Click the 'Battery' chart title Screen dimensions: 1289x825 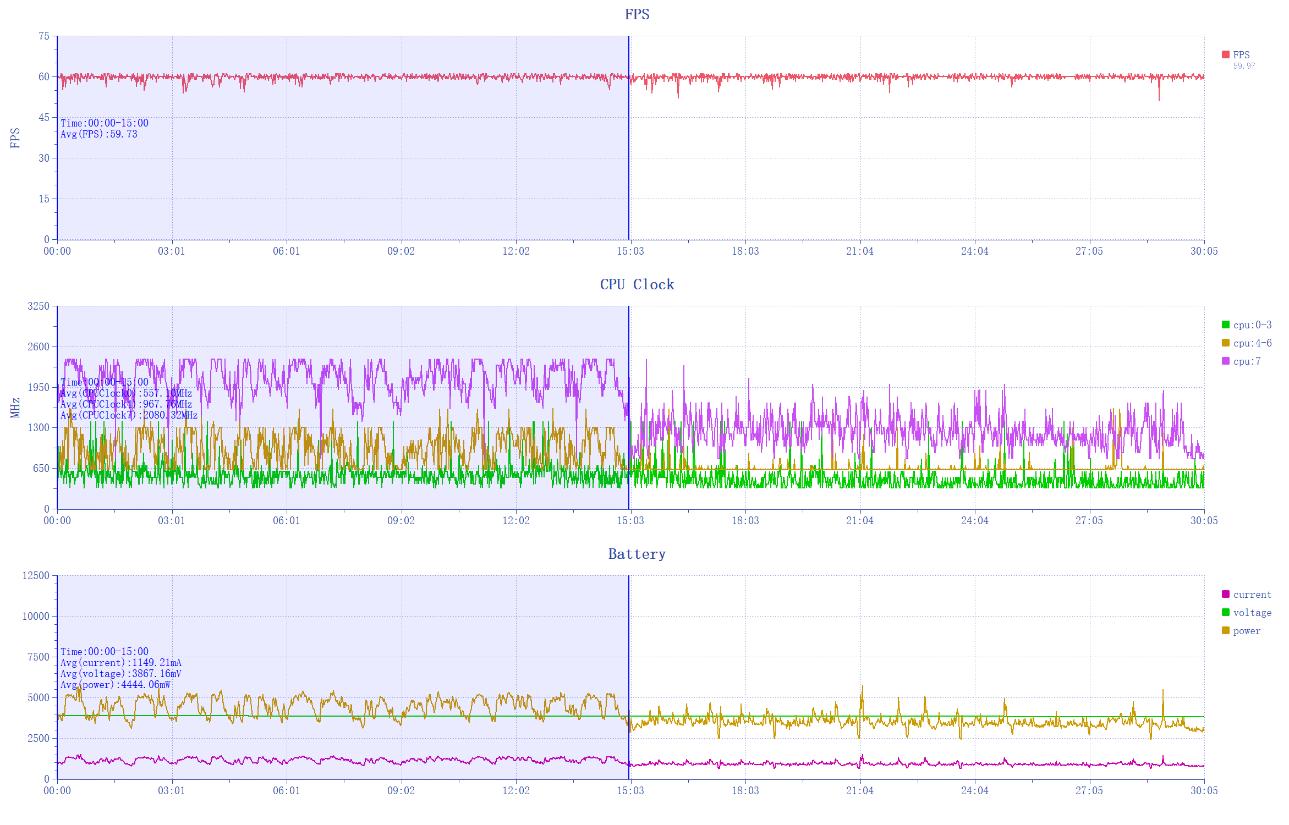[x=637, y=554]
